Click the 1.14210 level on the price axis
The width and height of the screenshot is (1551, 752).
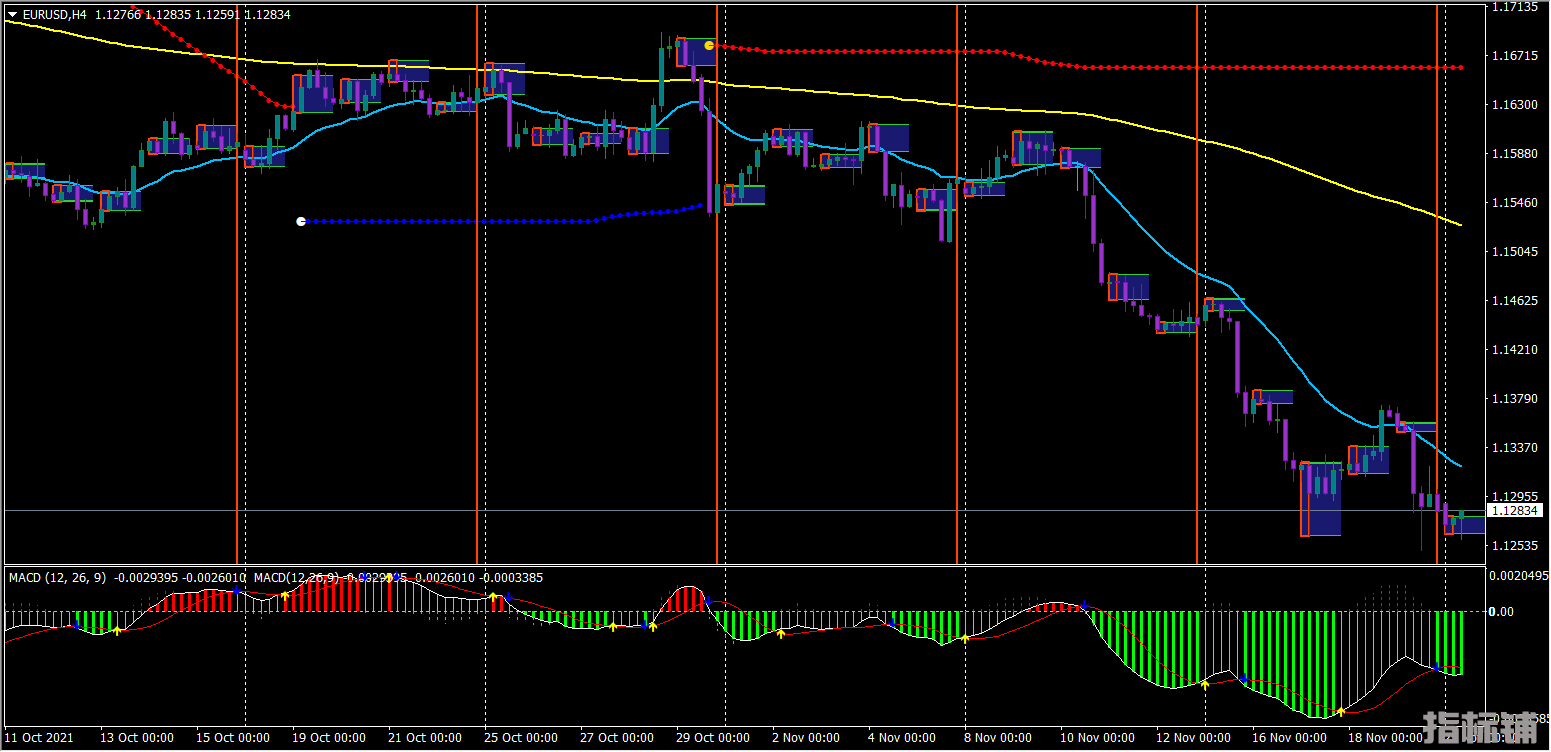pyautogui.click(x=1515, y=350)
